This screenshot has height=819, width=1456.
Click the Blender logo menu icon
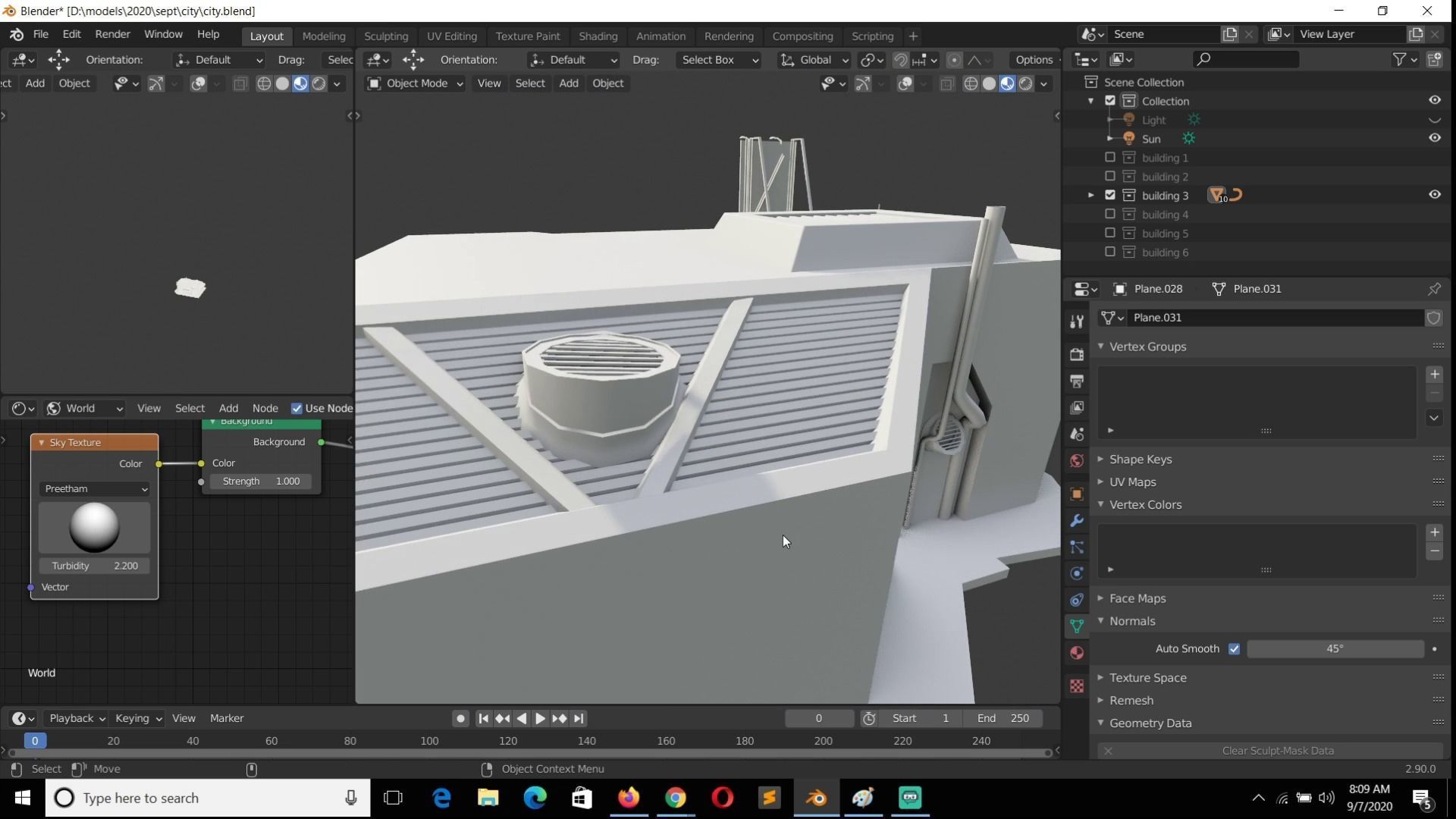click(x=17, y=35)
